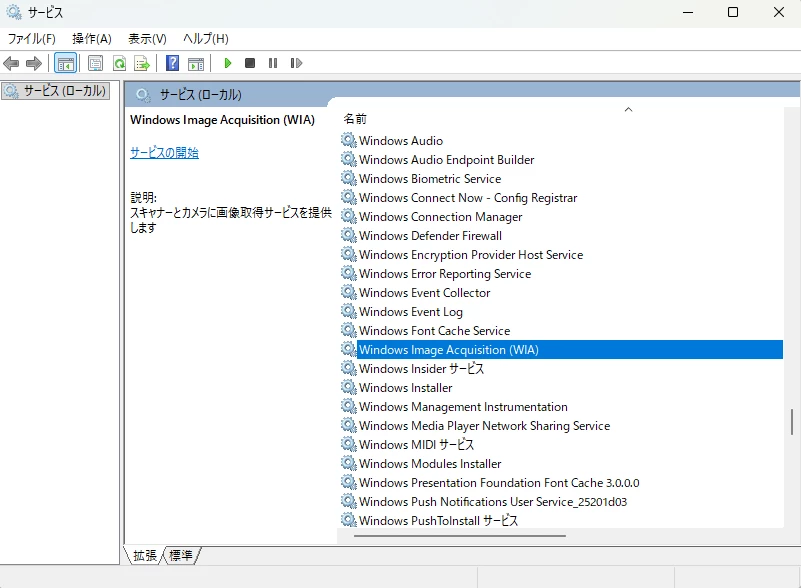Open the ファイル(F) menu
801x588 pixels.
tap(32, 39)
